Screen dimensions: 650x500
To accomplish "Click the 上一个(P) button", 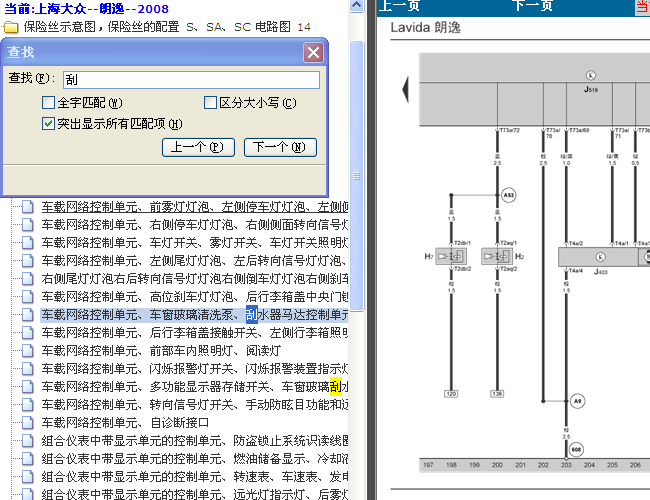I will click(x=198, y=147).
